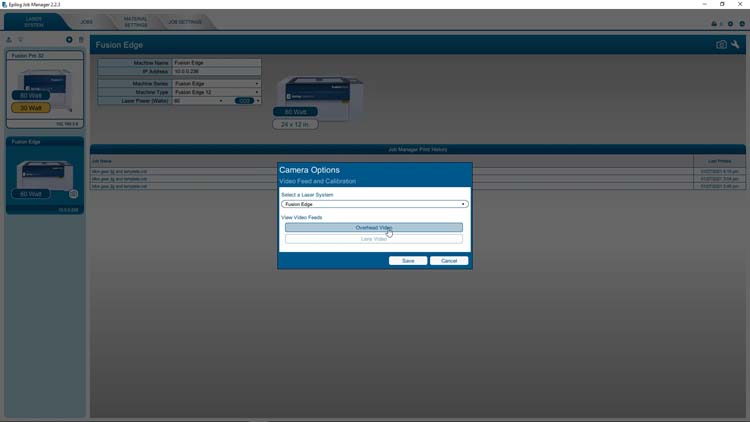Click the upload icon above the laser list
The height and width of the screenshot is (422, 750).
click(9, 40)
